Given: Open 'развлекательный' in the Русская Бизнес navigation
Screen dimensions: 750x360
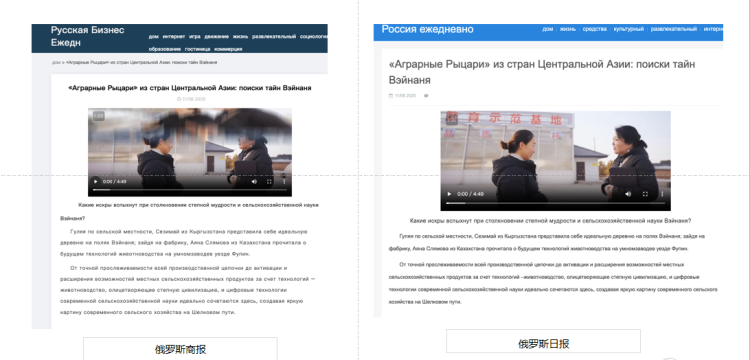Looking at the screenshot, I should [274, 36].
